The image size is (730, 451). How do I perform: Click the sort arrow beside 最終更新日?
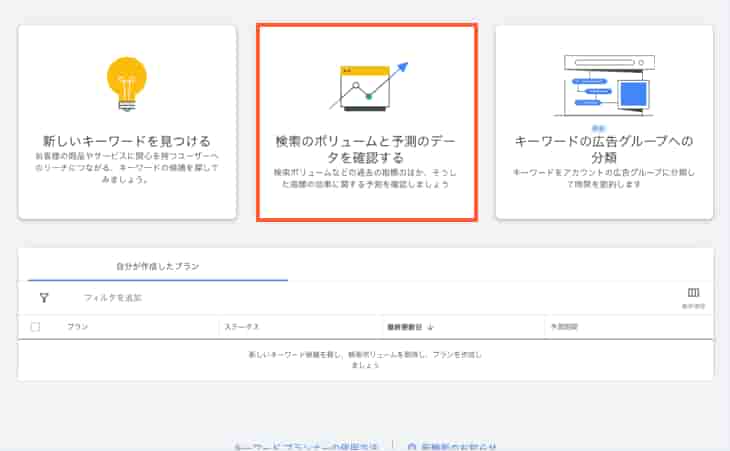(431, 327)
